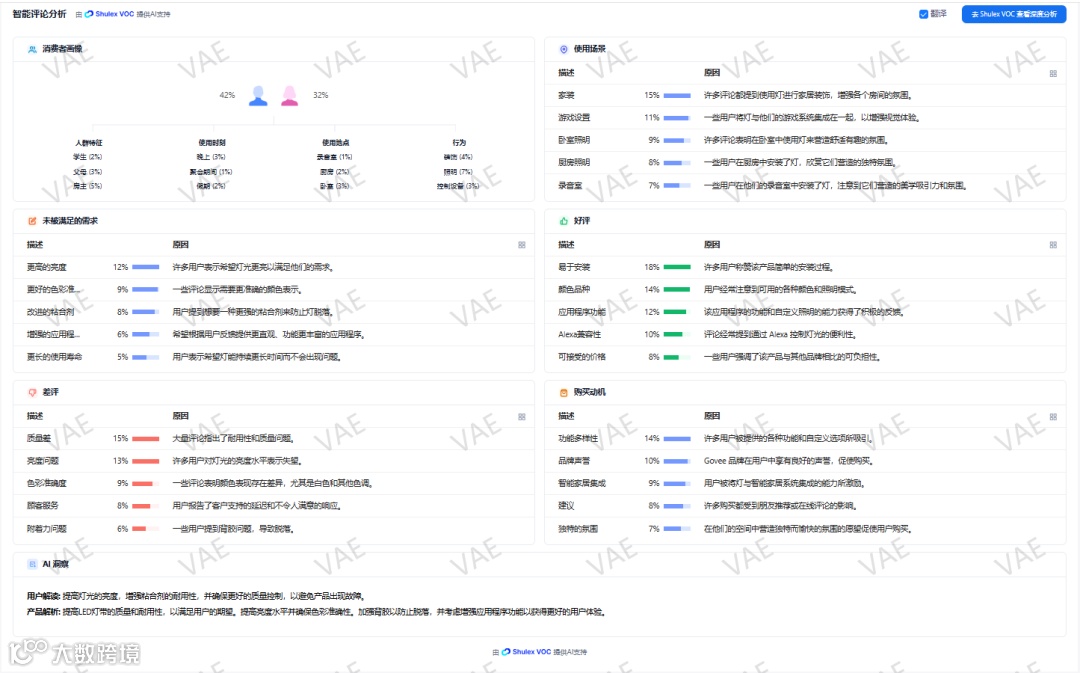Open the Shulex VOC text link in the footer
This screenshot has width=1080, height=673.
532,652
